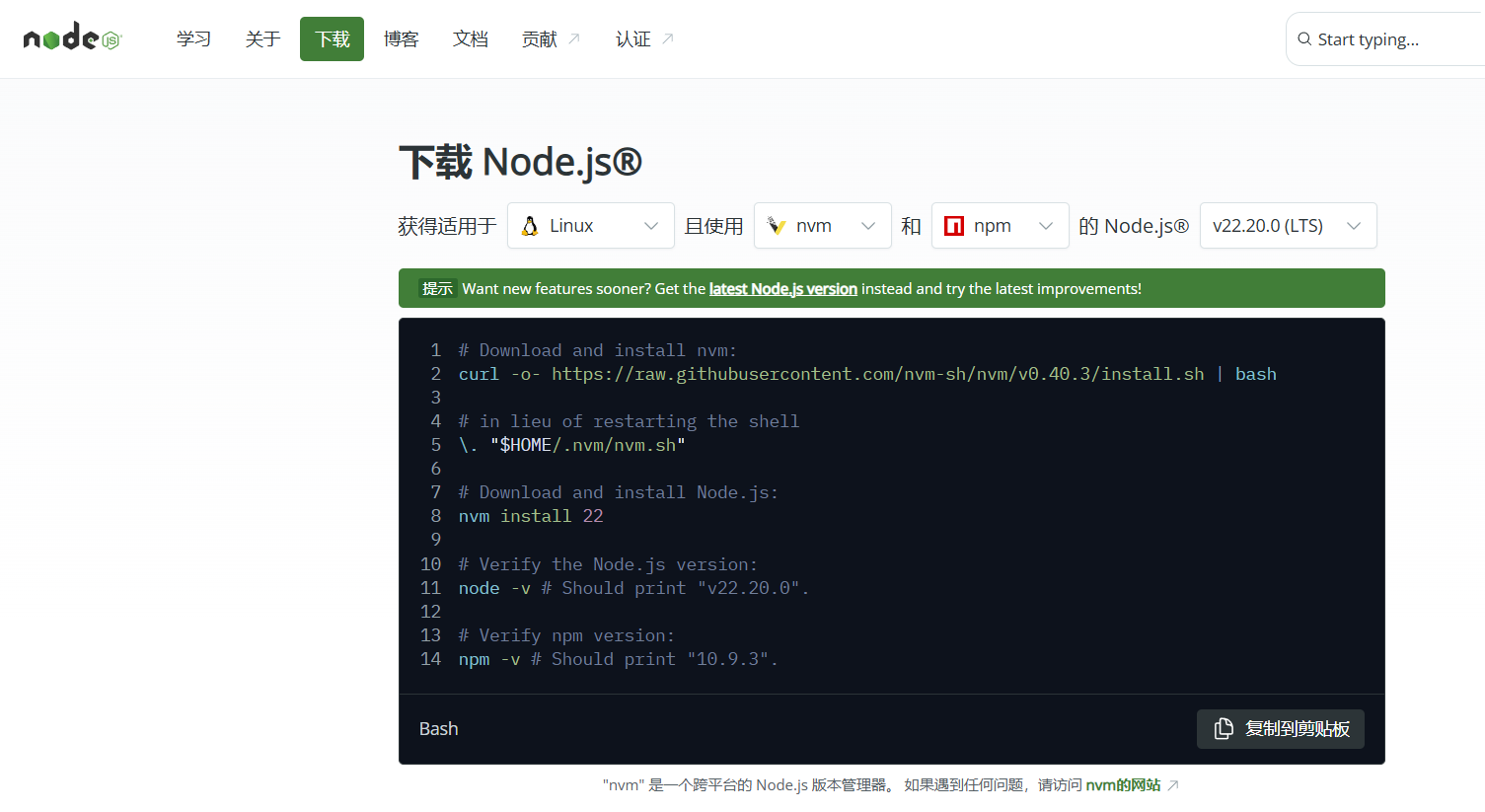The image size is (1485, 812).
Task: Select the 下载 navigation tab
Action: [x=332, y=39]
